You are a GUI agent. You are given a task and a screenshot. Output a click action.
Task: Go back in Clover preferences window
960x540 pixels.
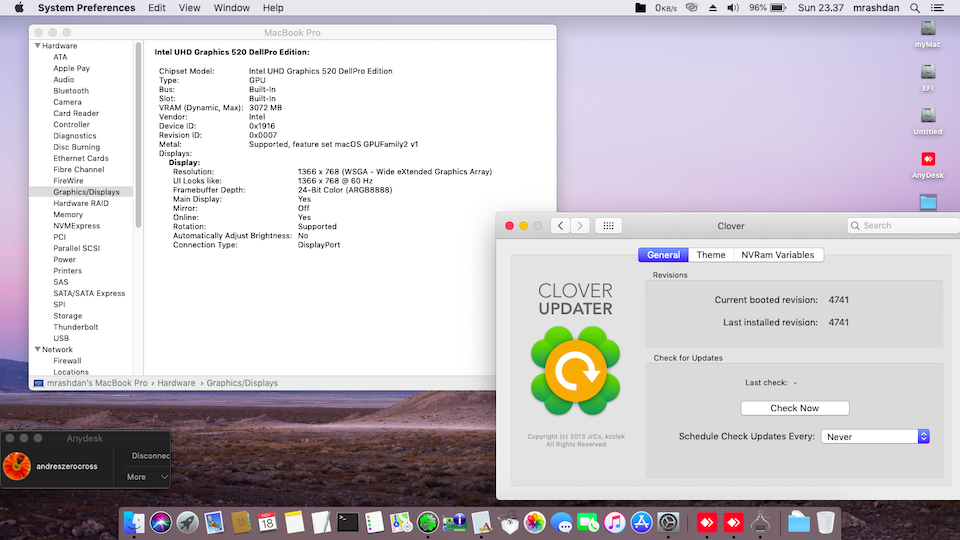click(x=560, y=225)
